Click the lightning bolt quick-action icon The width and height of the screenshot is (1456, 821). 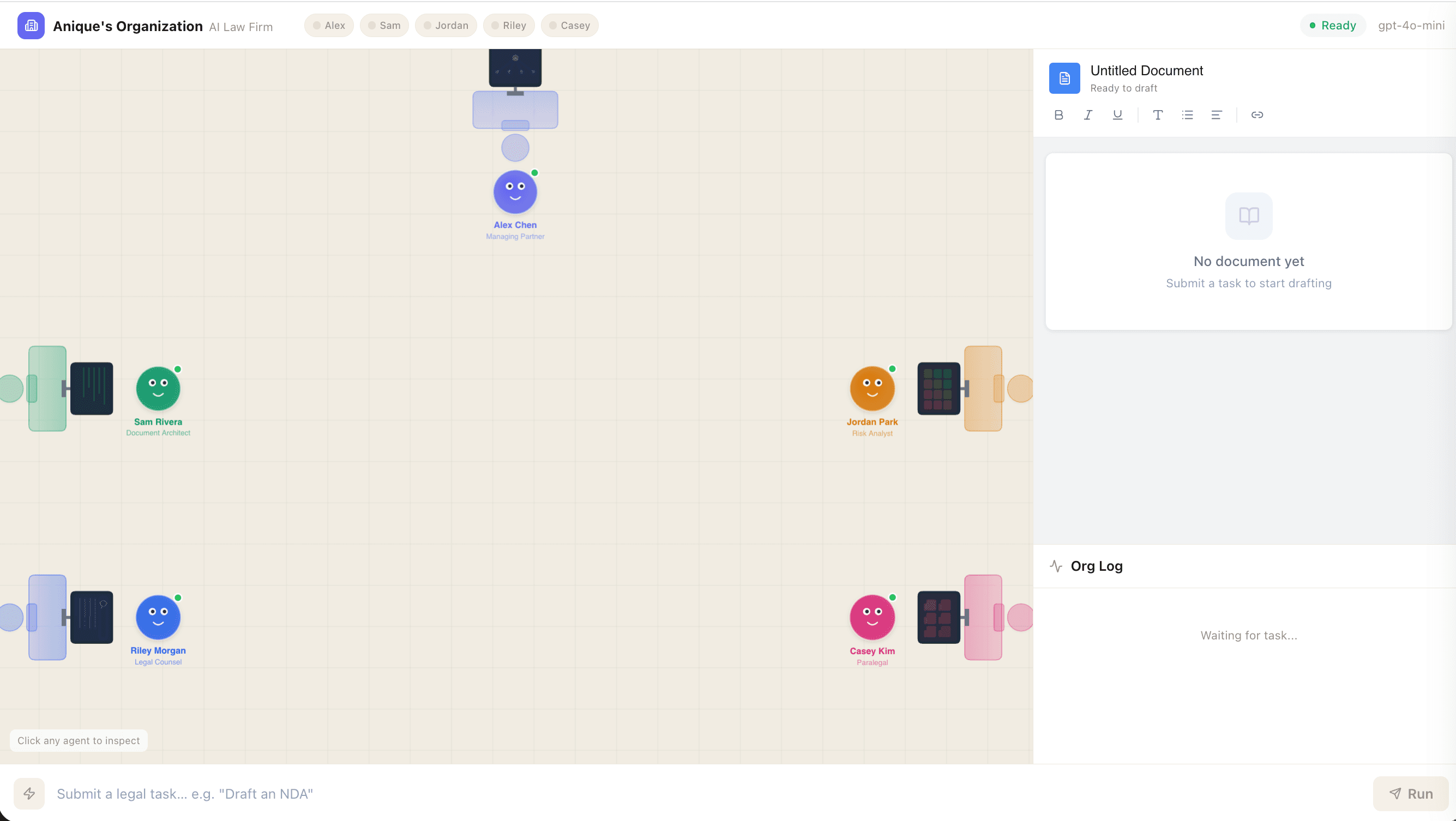click(x=29, y=793)
